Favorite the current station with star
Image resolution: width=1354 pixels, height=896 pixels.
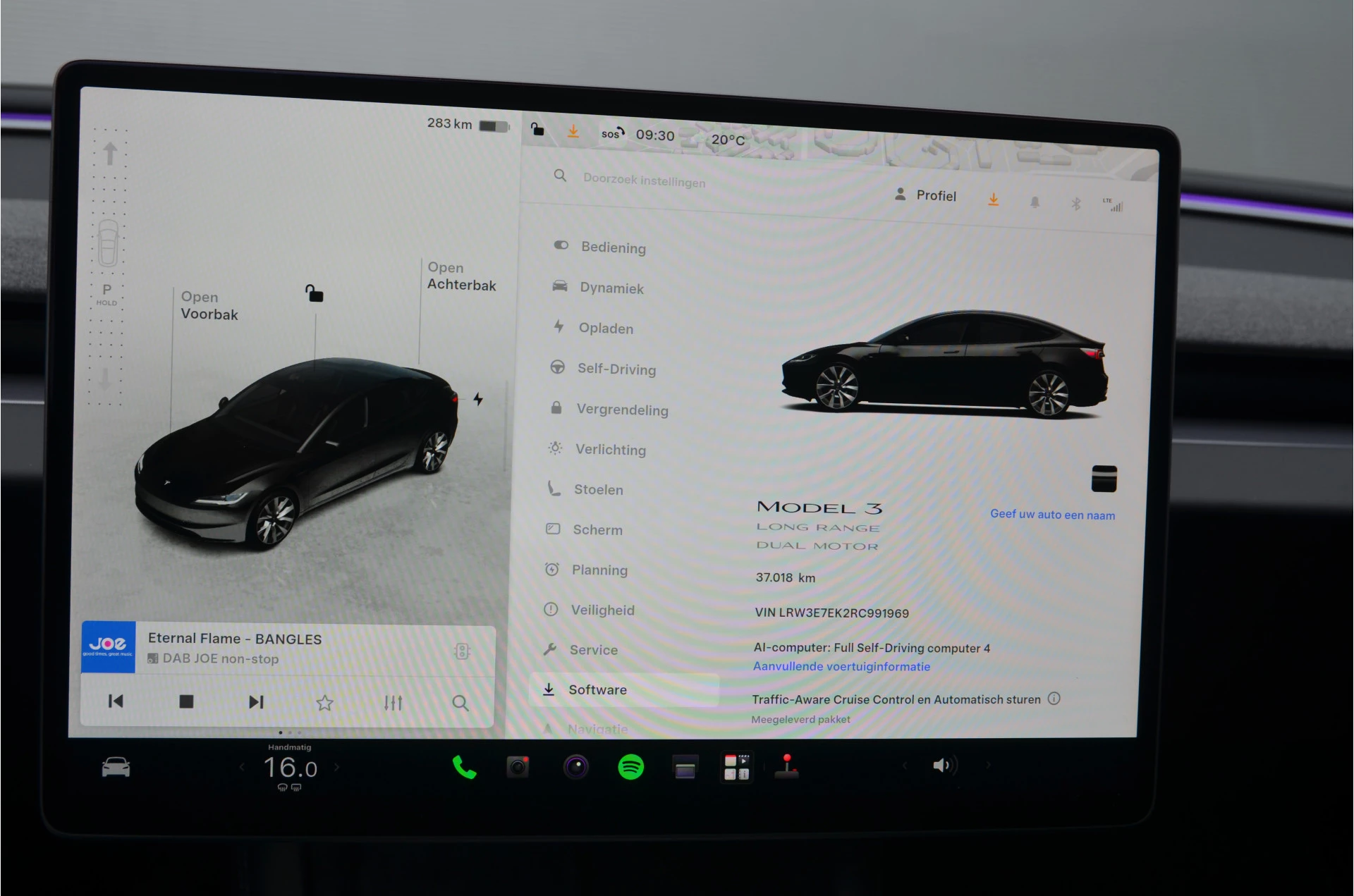[324, 702]
